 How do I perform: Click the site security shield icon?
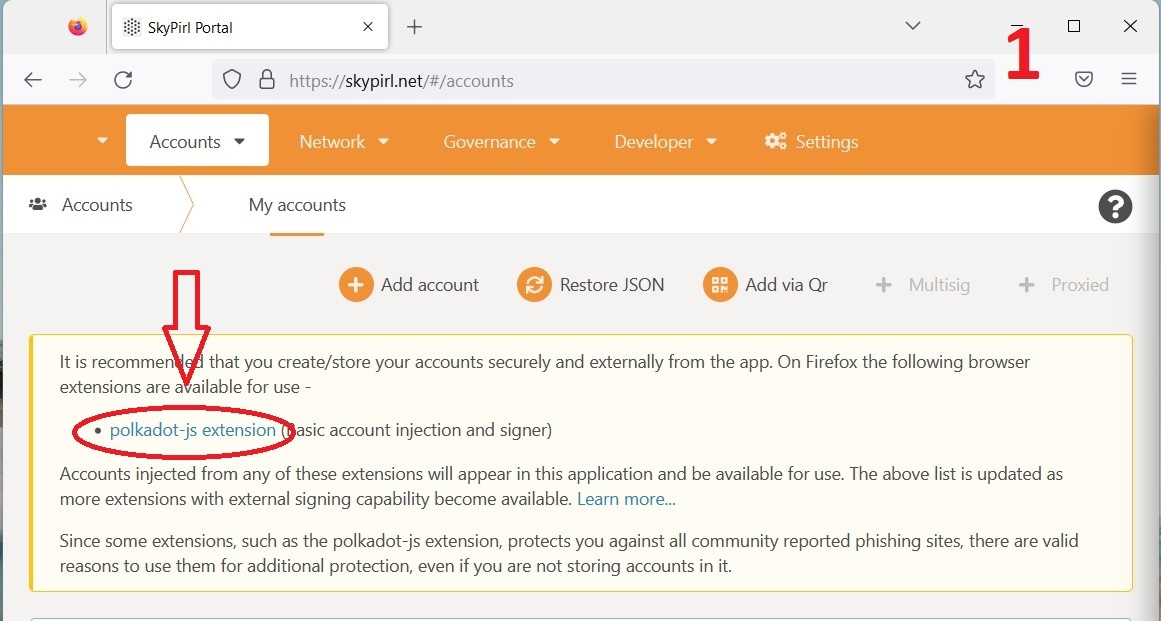click(232, 80)
